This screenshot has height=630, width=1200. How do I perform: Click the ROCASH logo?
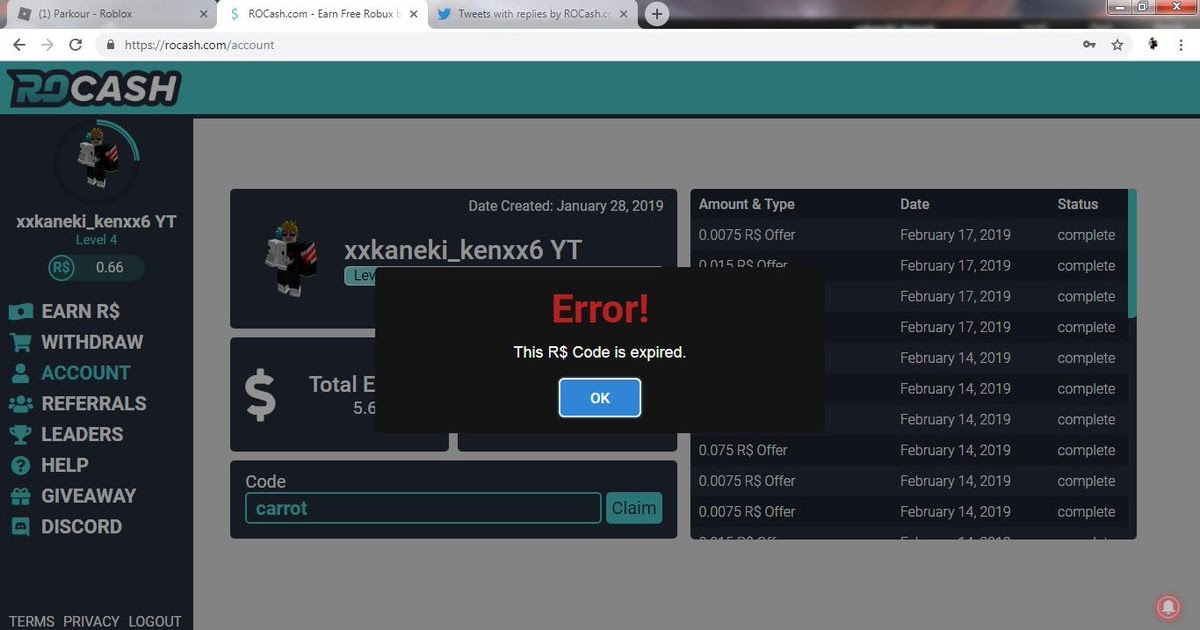(93, 89)
